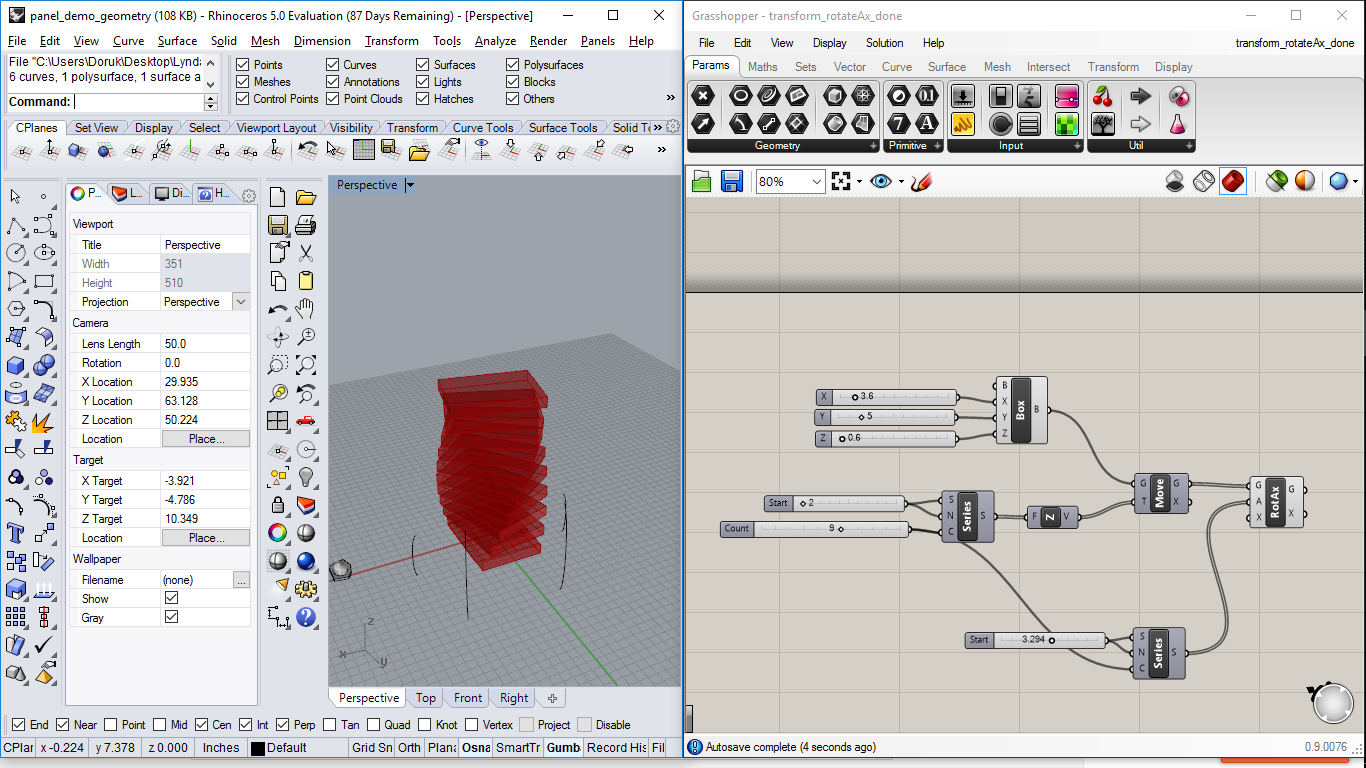Click the Grasshopper save file icon
Viewport: 1366px width, 768px height.
[x=731, y=181]
